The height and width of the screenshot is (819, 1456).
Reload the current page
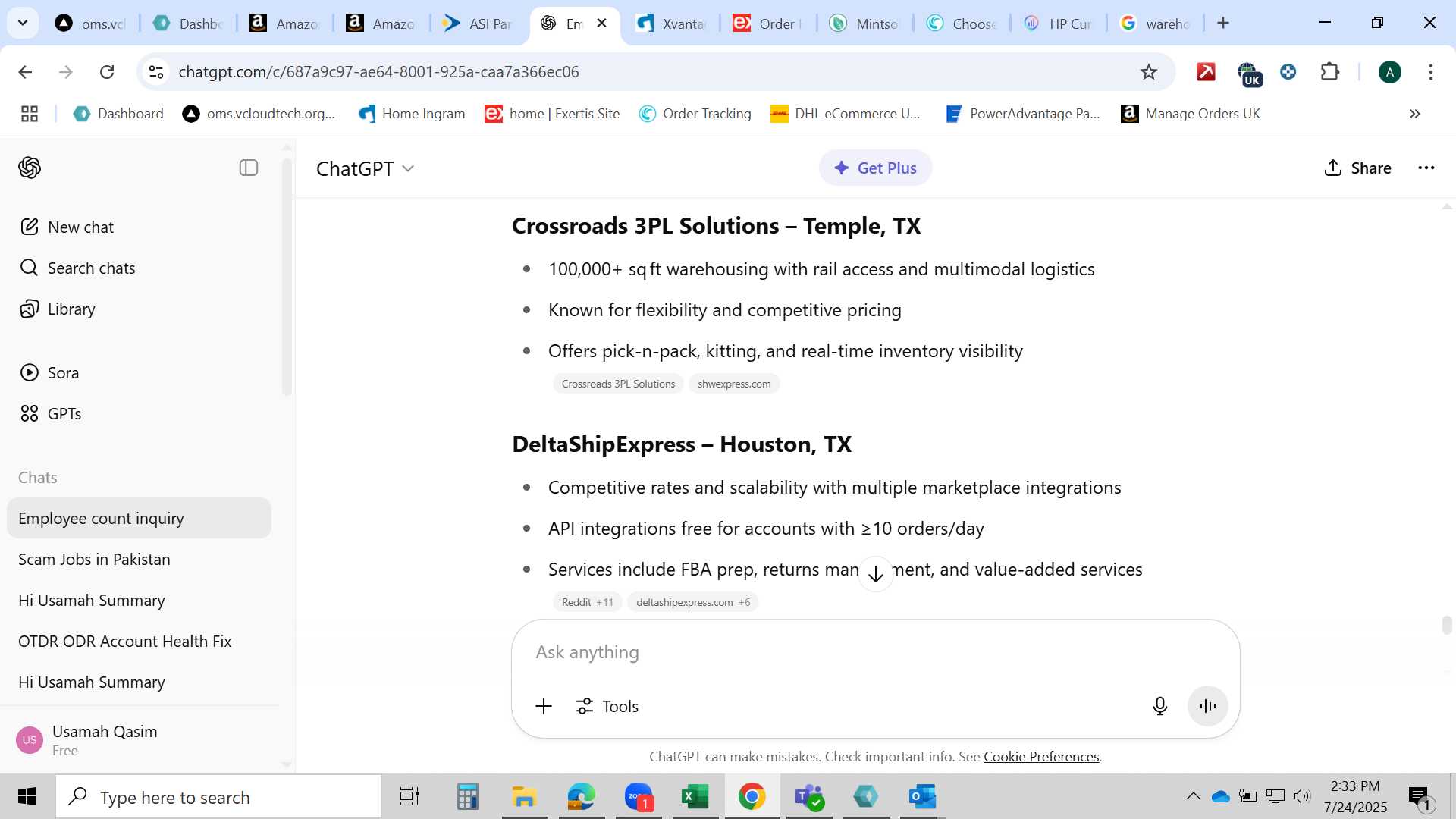(107, 72)
